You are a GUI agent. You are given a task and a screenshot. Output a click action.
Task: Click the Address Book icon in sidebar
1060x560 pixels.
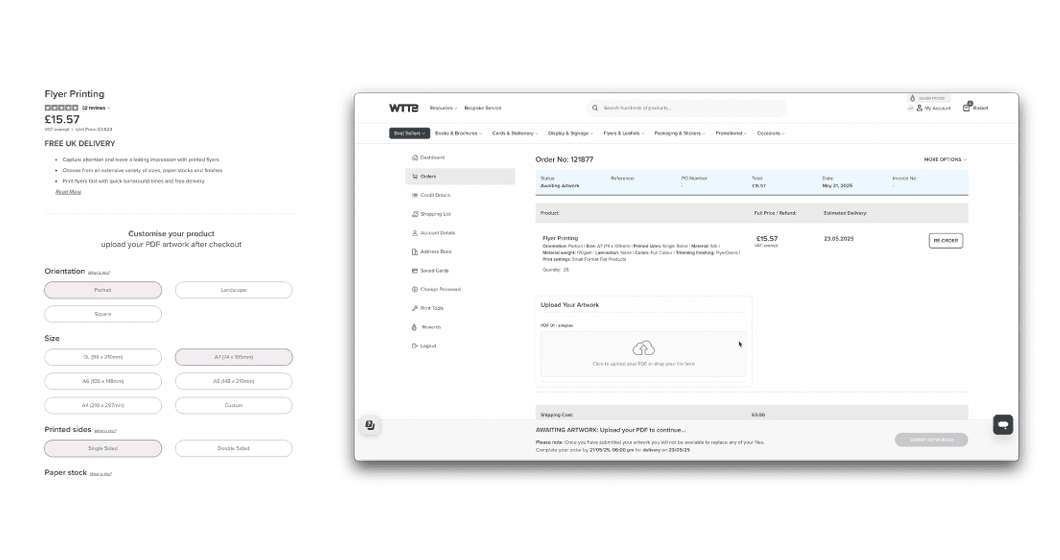[x=414, y=252]
